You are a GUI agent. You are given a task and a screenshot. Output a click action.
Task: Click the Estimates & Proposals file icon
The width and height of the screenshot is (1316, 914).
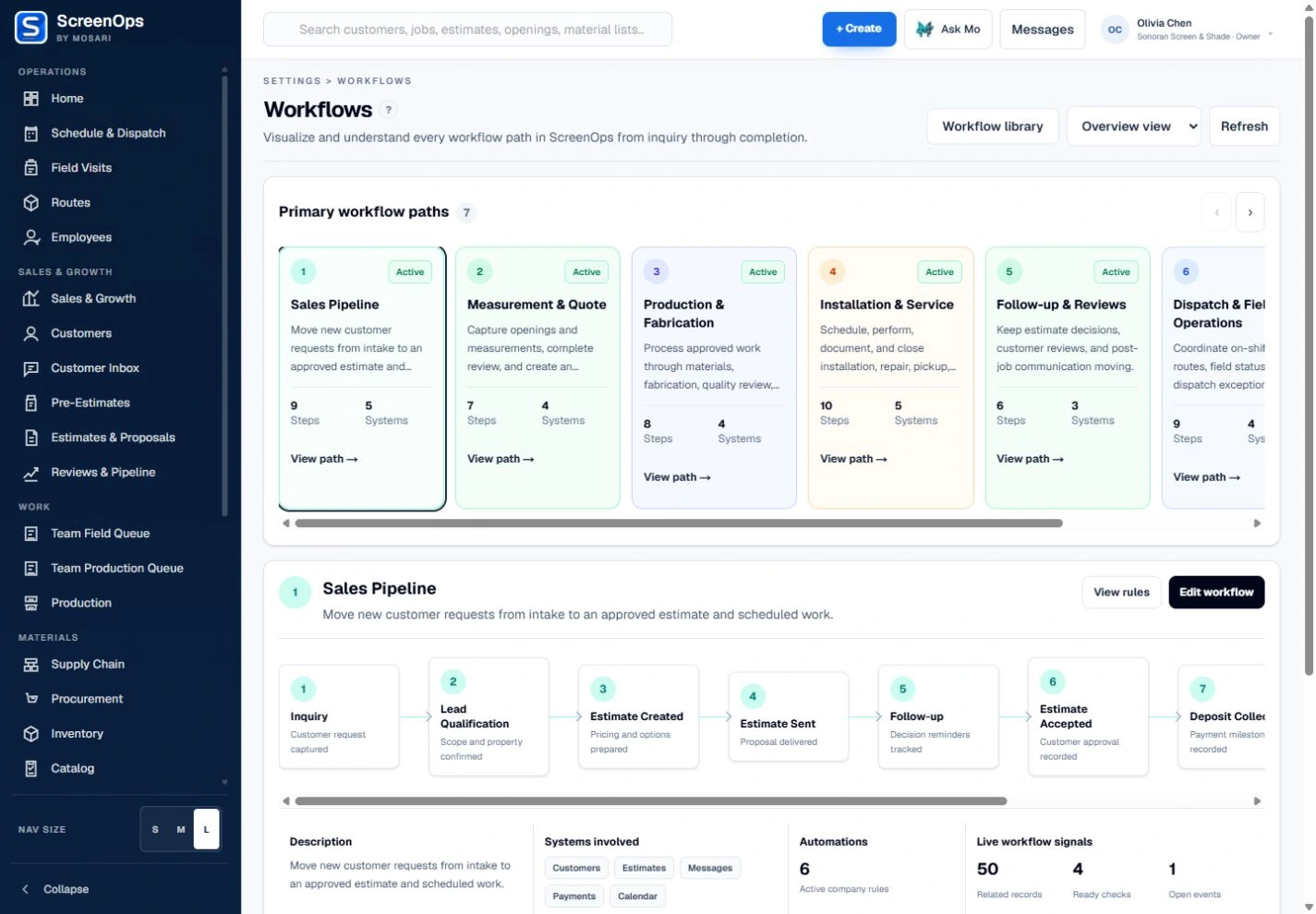click(30, 438)
